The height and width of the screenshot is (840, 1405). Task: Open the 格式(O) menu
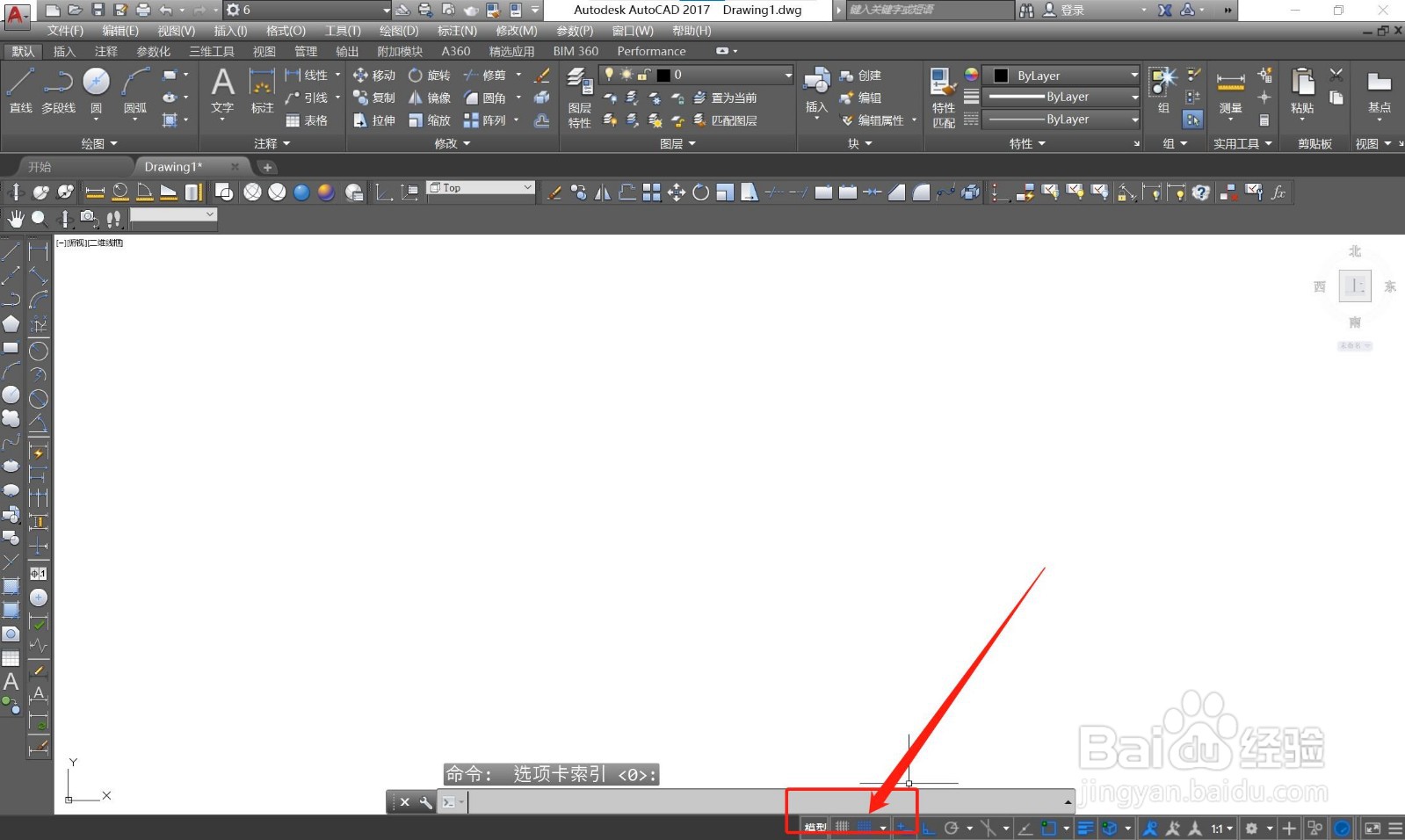click(286, 31)
